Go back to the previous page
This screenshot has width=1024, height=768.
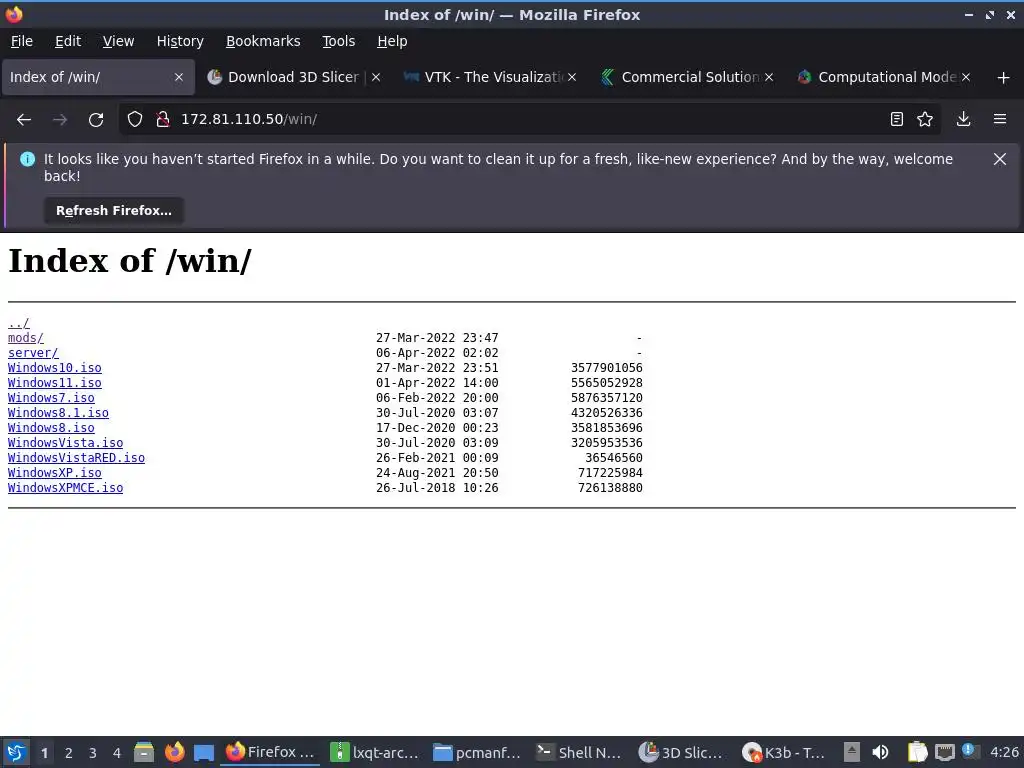pyautogui.click(x=24, y=120)
